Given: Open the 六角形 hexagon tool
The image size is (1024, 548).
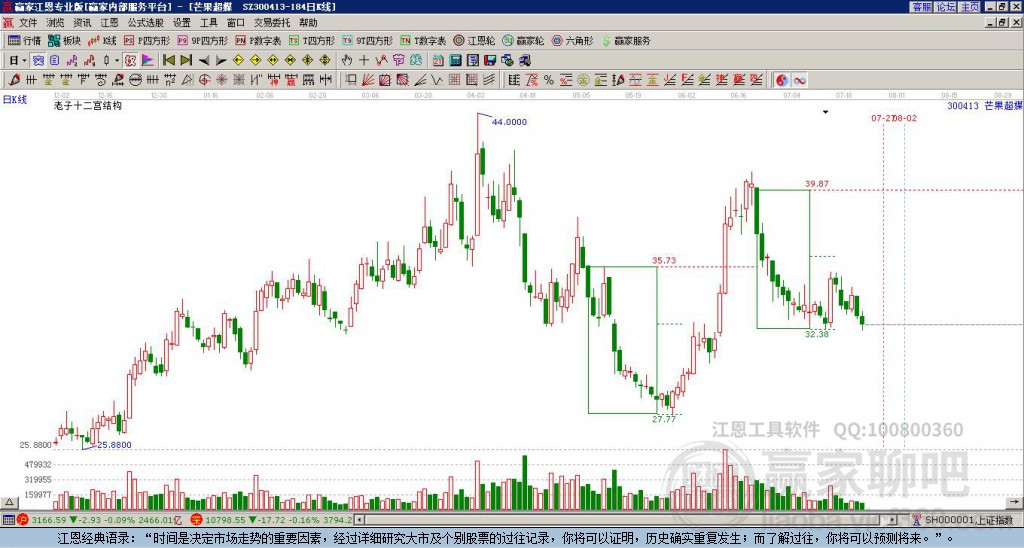Looking at the screenshot, I should click(x=573, y=40).
